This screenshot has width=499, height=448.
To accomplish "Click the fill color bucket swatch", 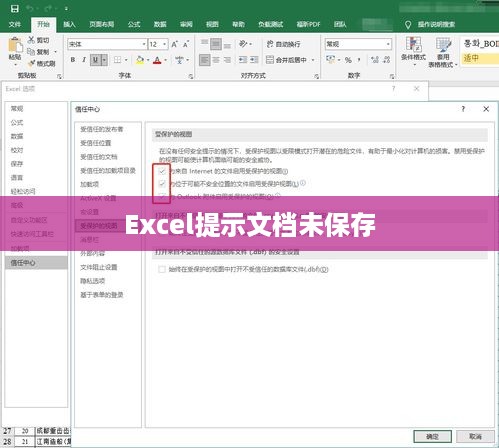I will tap(140, 60).
